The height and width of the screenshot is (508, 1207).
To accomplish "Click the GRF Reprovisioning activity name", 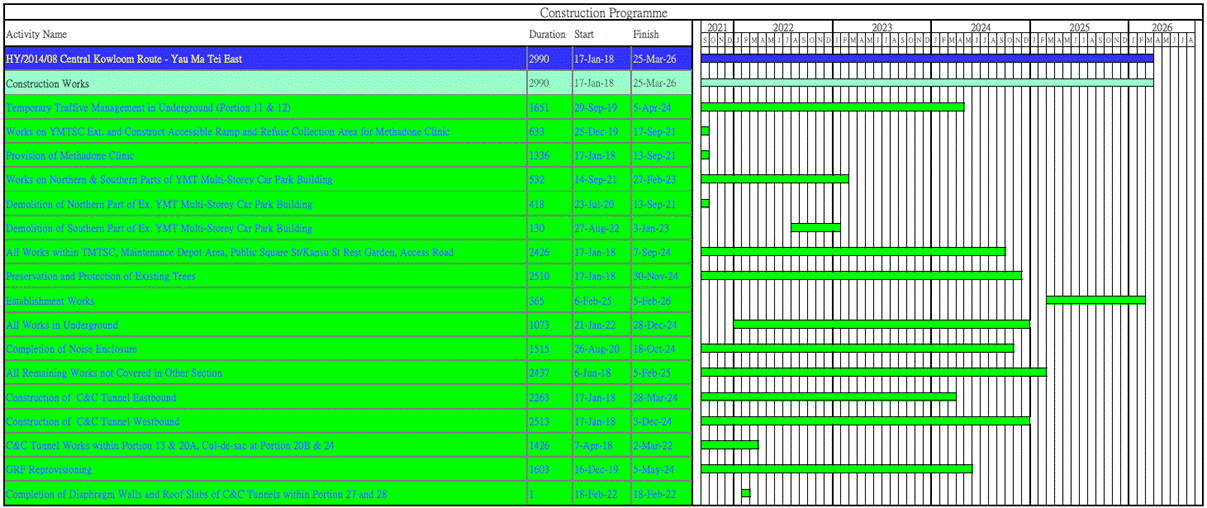I will click(x=49, y=469).
